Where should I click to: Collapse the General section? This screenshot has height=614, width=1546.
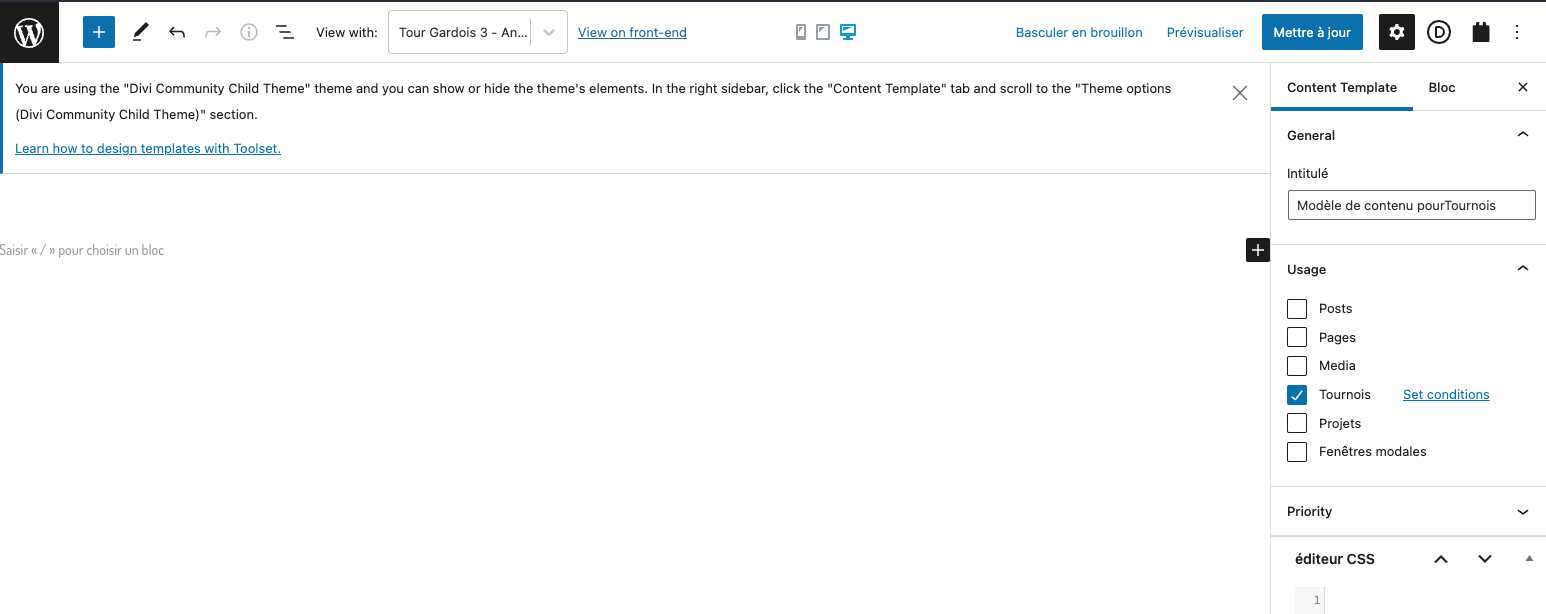coord(1408,135)
